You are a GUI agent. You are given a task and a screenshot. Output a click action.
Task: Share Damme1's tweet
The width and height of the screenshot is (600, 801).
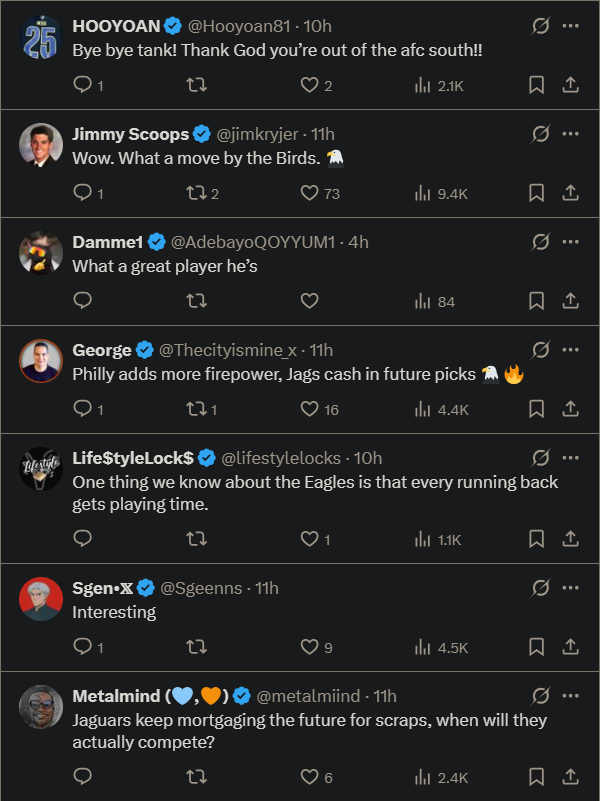point(570,300)
